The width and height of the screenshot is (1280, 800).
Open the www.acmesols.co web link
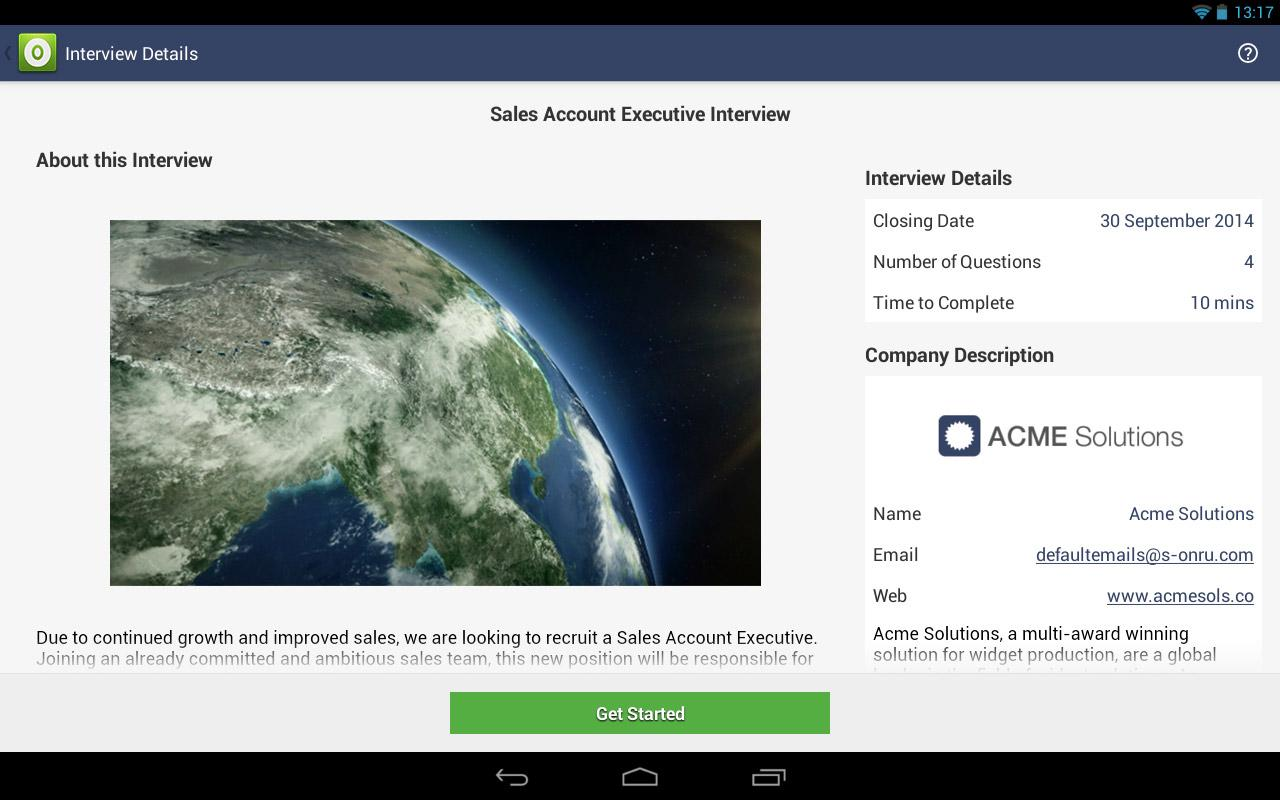(x=1180, y=596)
